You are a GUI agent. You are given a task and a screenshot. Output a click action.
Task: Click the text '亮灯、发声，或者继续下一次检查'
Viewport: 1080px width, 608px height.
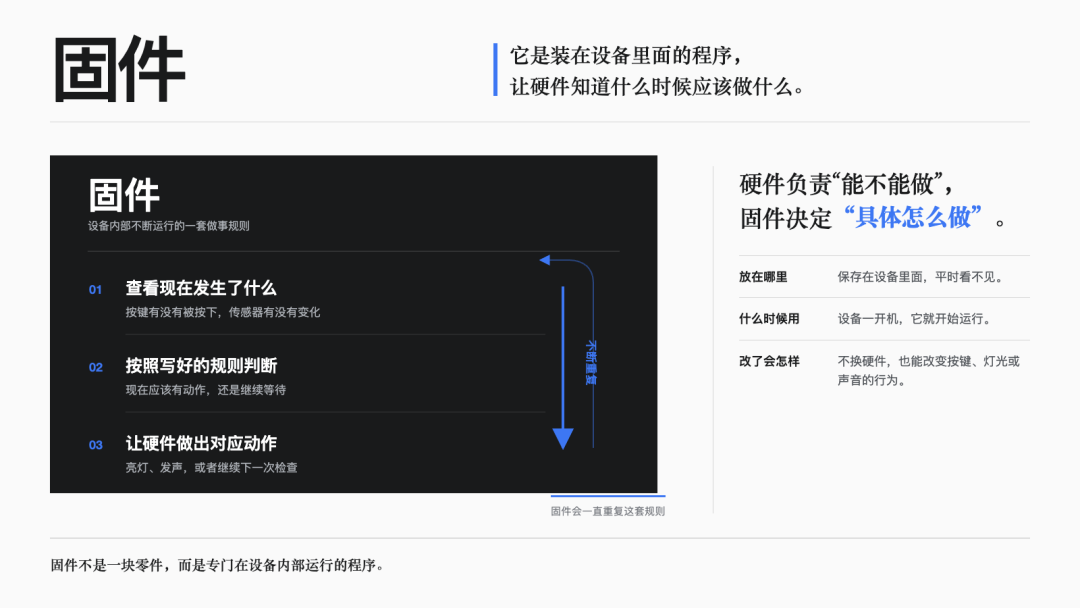211,468
